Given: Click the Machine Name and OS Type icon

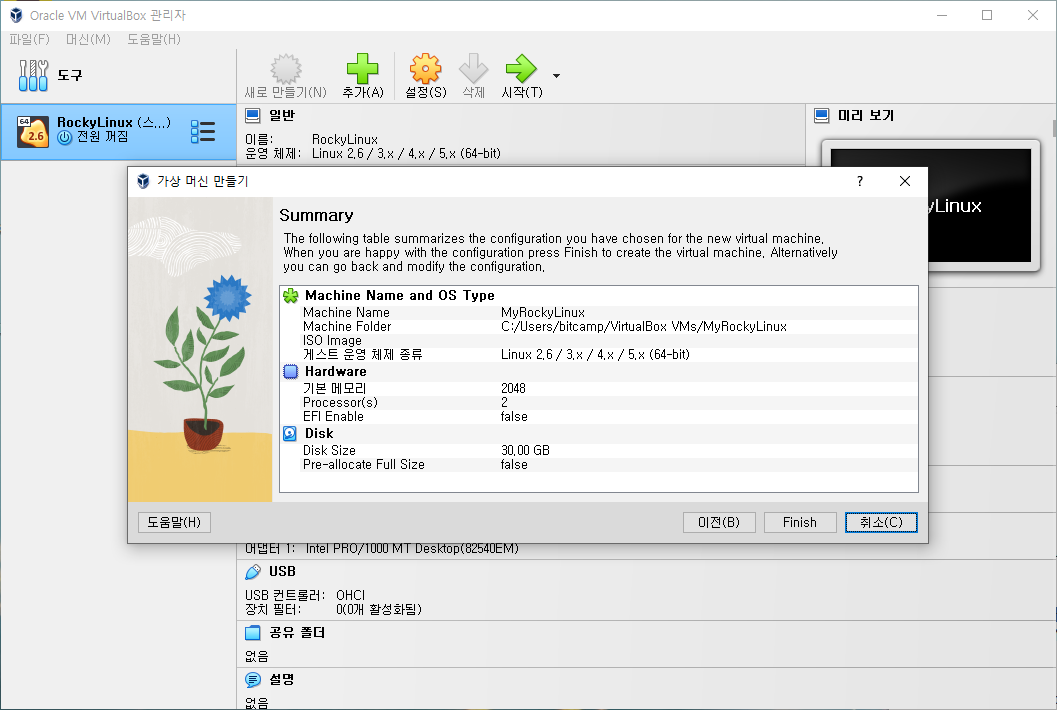Looking at the screenshot, I should (x=291, y=295).
